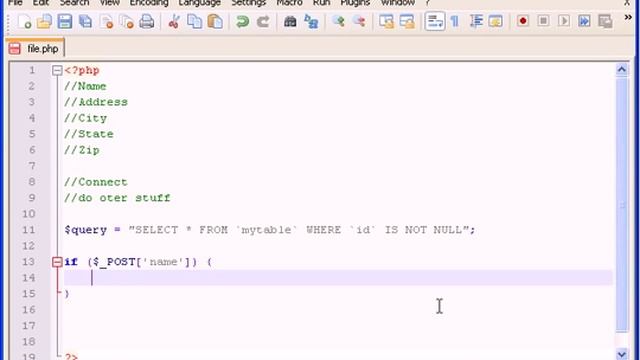Zoom out using the toolbar icon
640x360 pixels.
click(x=359, y=21)
